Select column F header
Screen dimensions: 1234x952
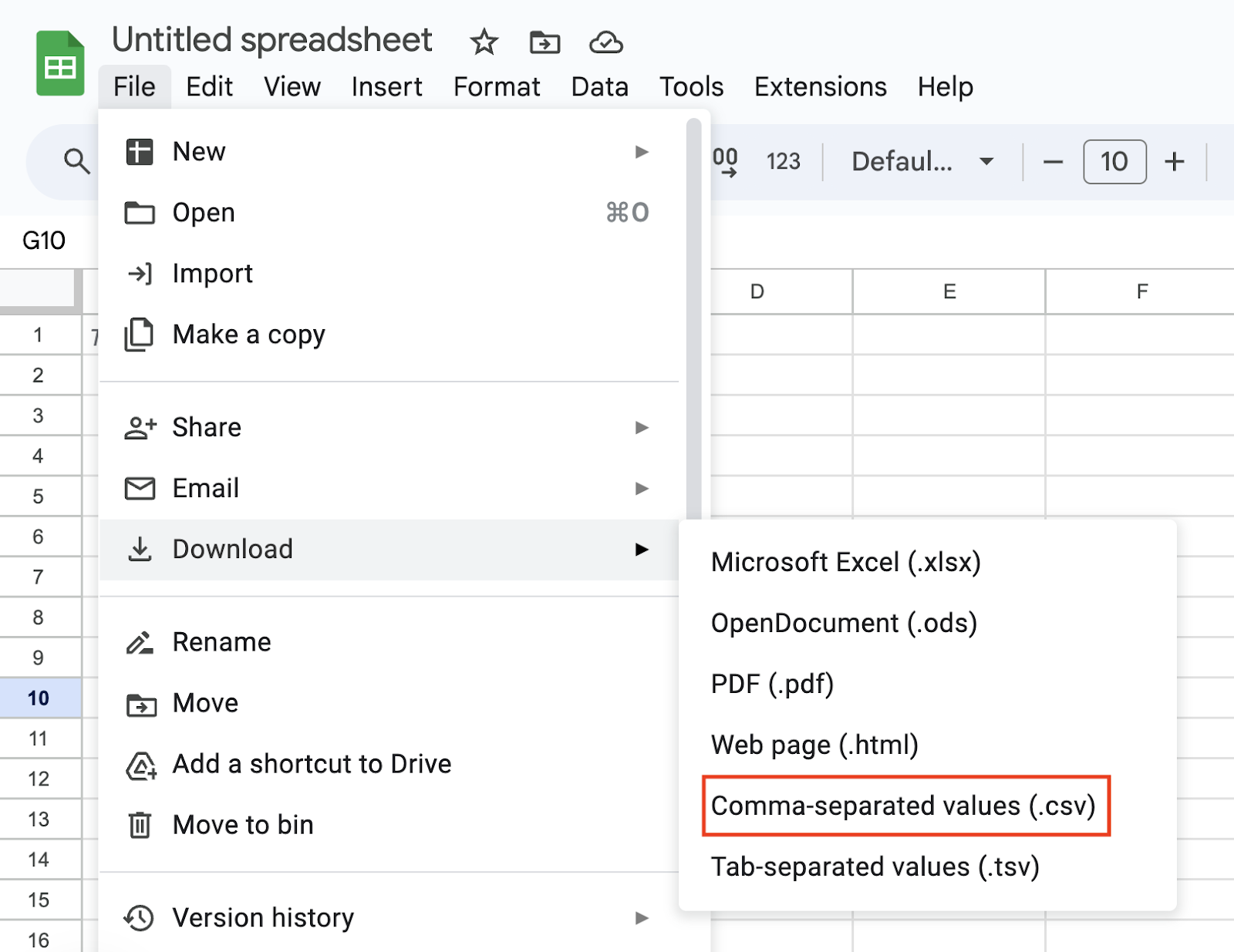click(1141, 291)
